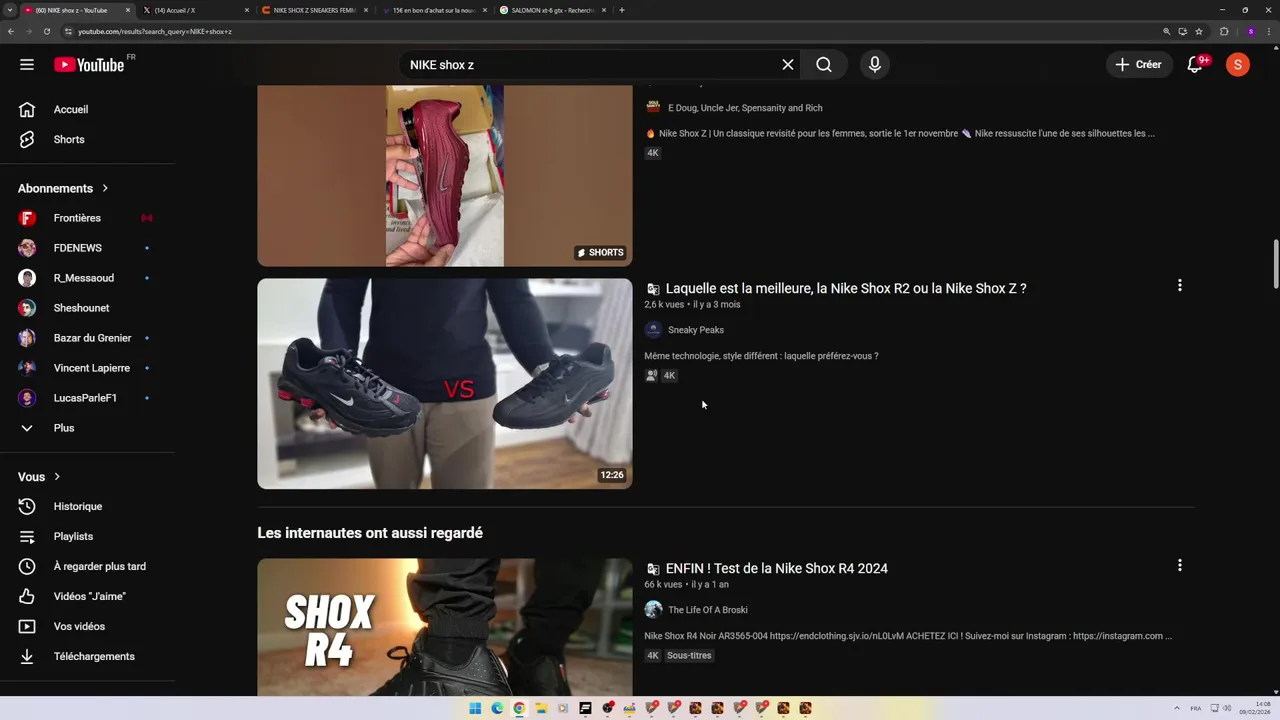Open The Life Of A Broski channel

[x=707, y=610]
